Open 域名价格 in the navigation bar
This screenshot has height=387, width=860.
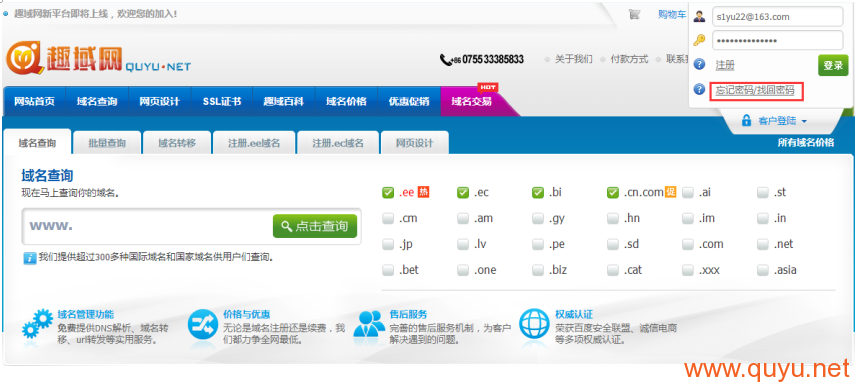[346, 101]
